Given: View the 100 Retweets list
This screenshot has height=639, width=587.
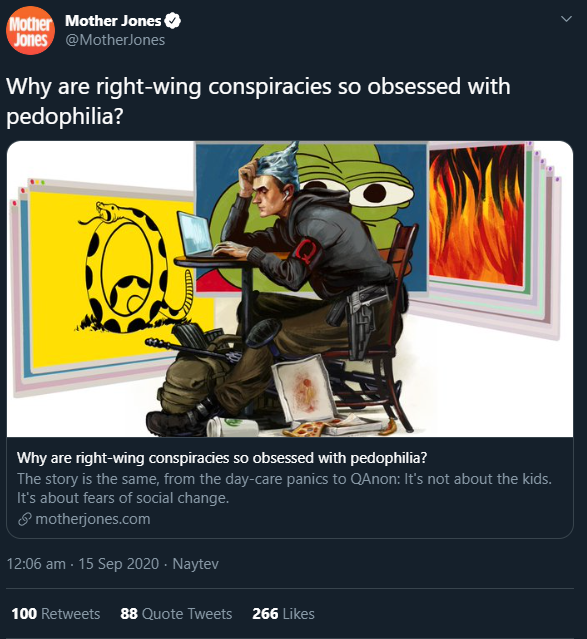Looking at the screenshot, I should tap(56, 614).
